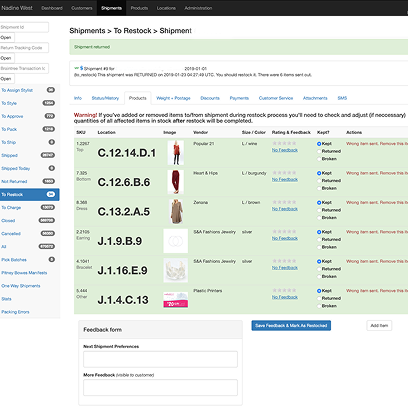Open the Administration menu item
408x416 pixels.
(198, 8)
